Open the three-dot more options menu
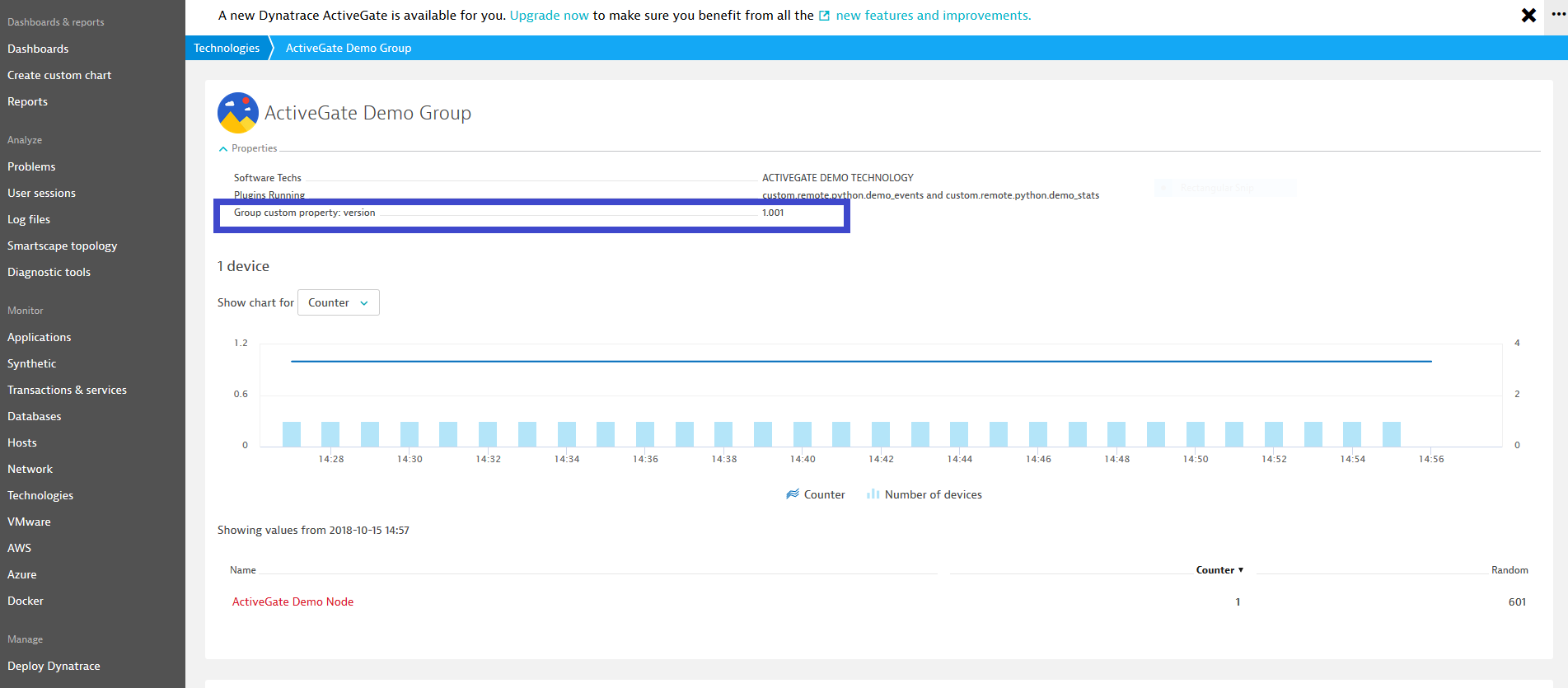The height and width of the screenshot is (688, 1568). coord(1558,14)
